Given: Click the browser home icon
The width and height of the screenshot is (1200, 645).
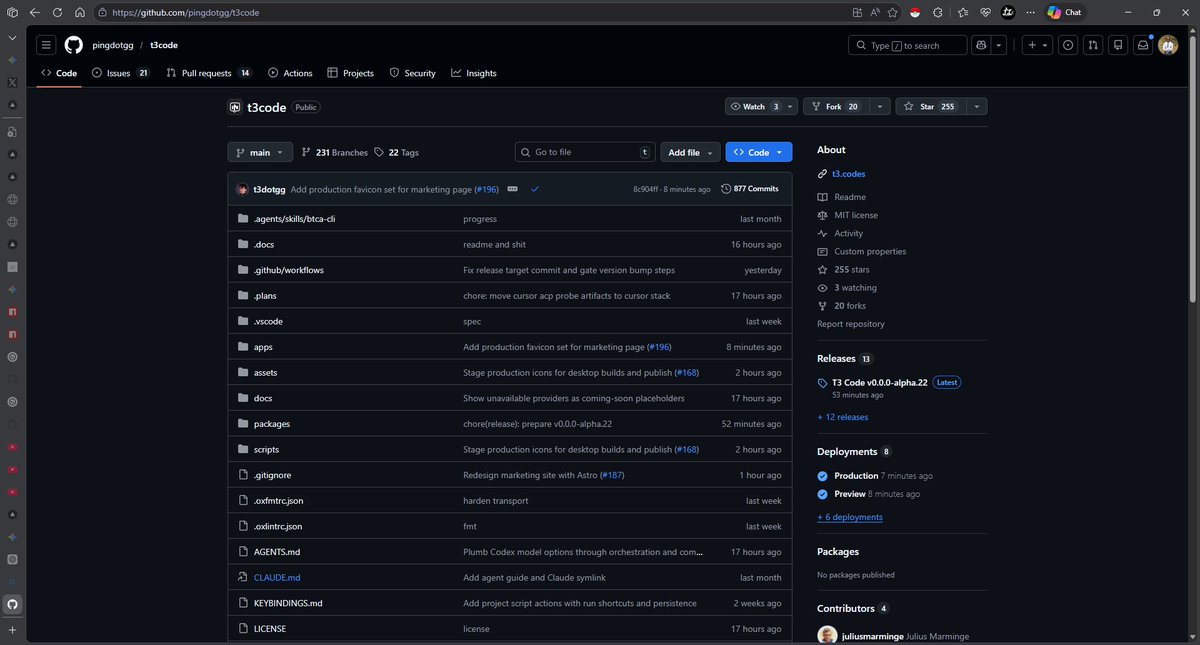Looking at the screenshot, I should [x=80, y=12].
